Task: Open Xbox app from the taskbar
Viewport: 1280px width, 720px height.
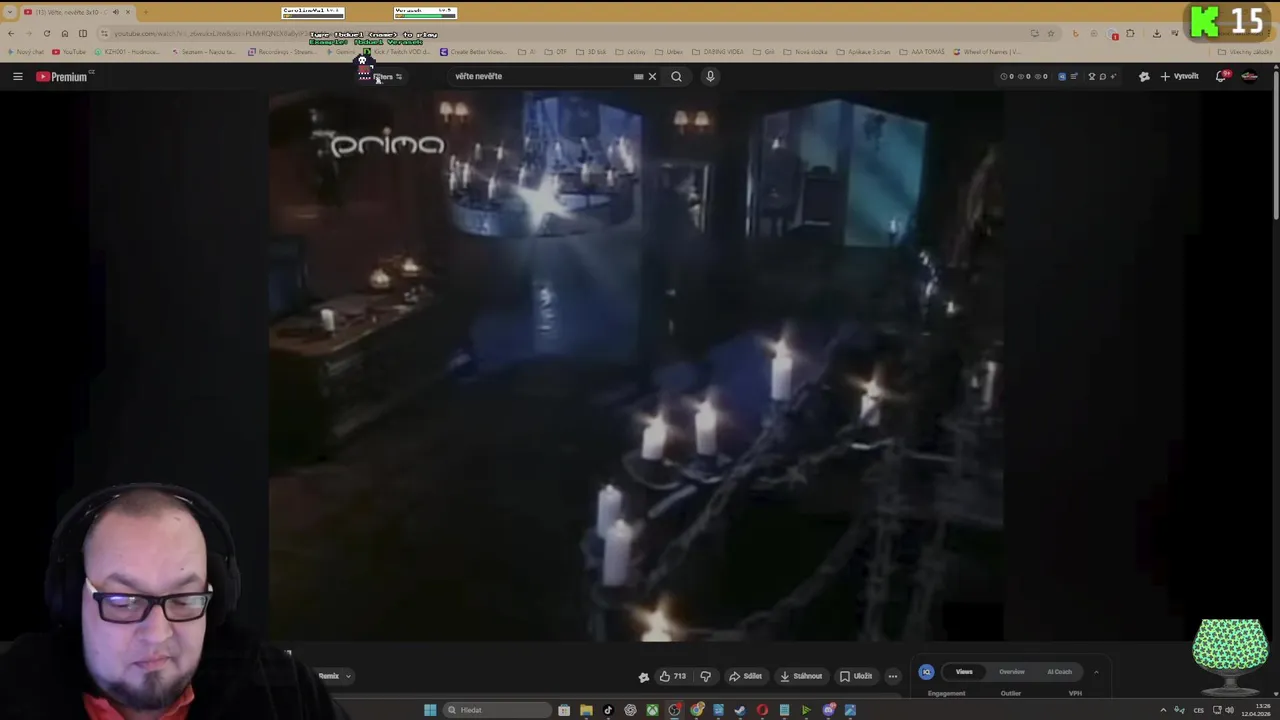Action: pos(652,710)
